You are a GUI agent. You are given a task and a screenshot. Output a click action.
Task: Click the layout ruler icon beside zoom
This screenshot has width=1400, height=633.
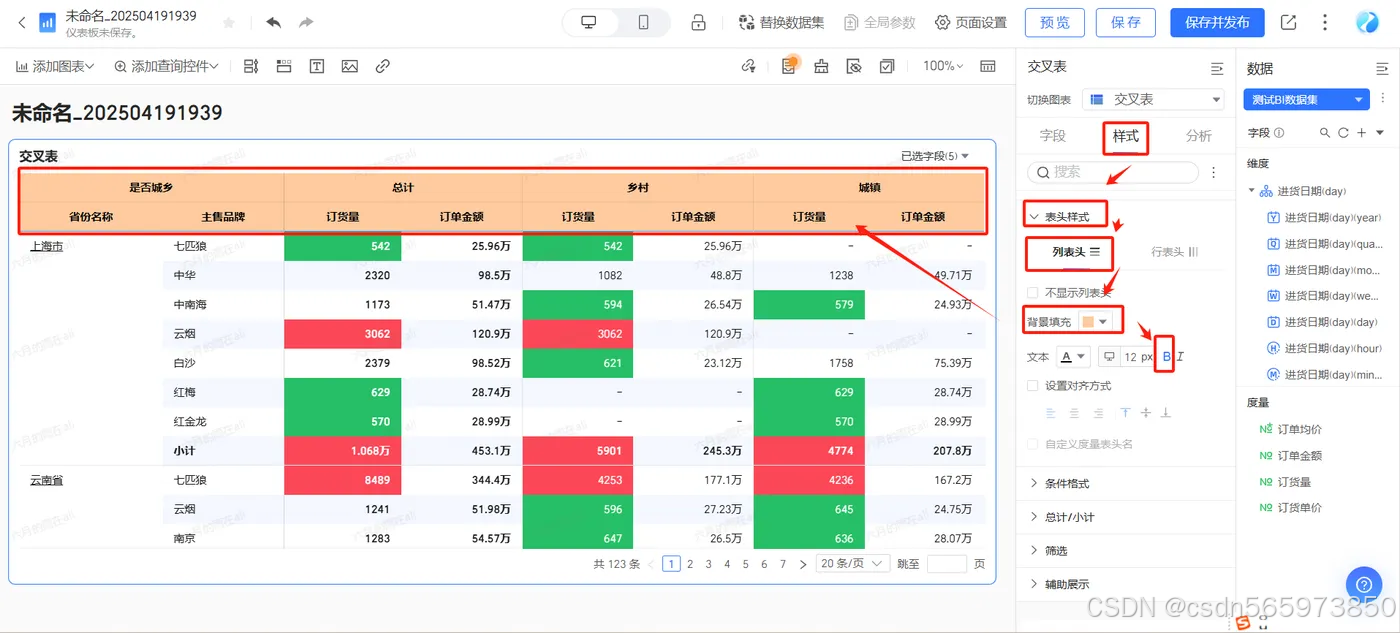[988, 66]
